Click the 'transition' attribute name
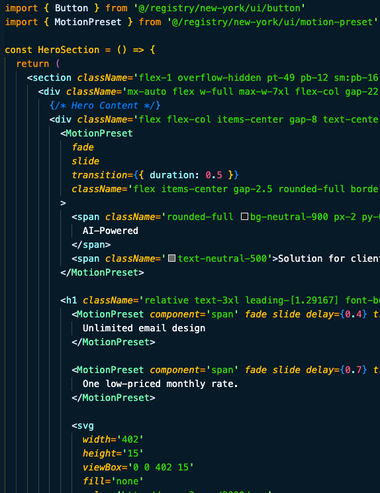Image resolution: width=380 pixels, height=493 pixels. pos(99,175)
